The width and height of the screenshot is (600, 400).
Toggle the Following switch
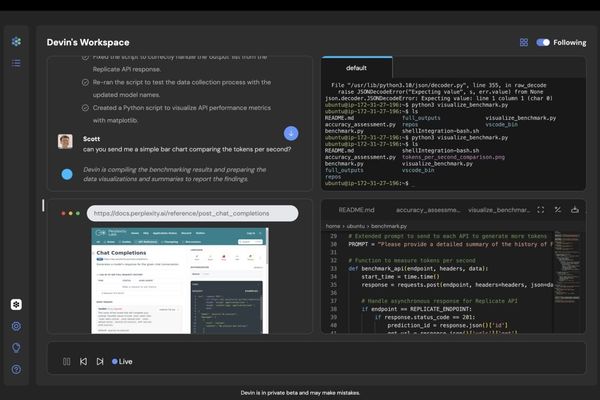click(x=543, y=43)
